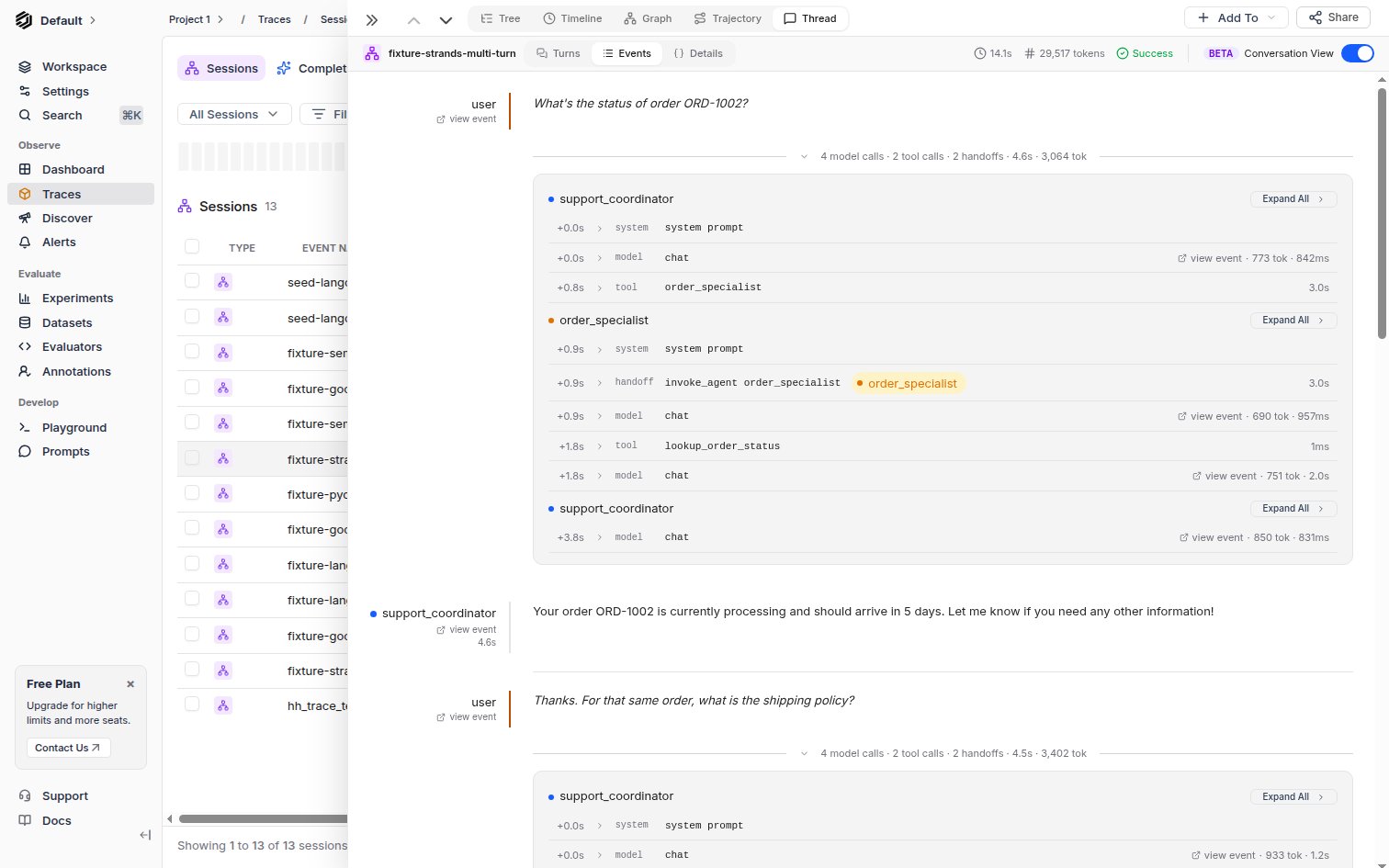The height and width of the screenshot is (868, 1389).
Task: Go to previous trace with up arrow
Action: (414, 19)
